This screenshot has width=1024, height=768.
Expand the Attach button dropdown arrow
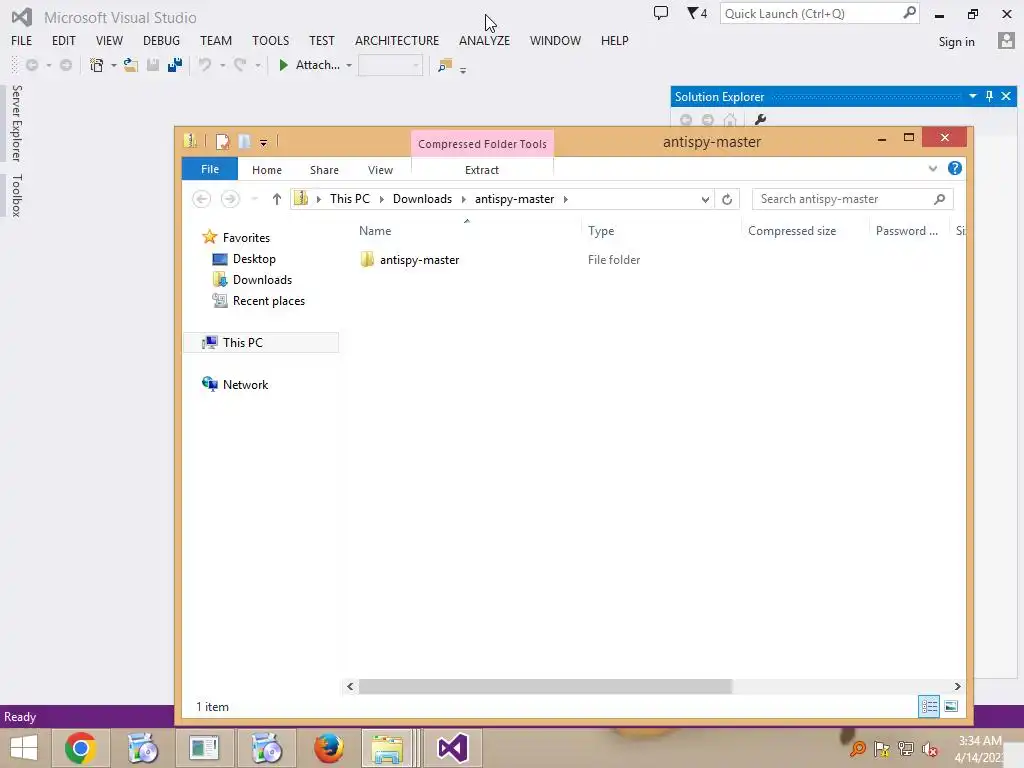pyautogui.click(x=349, y=65)
